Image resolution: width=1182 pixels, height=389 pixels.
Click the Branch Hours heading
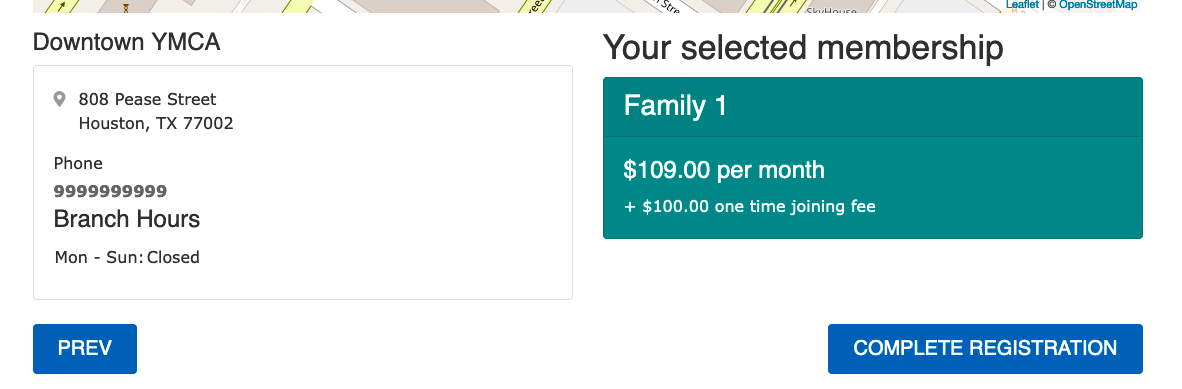pos(127,219)
